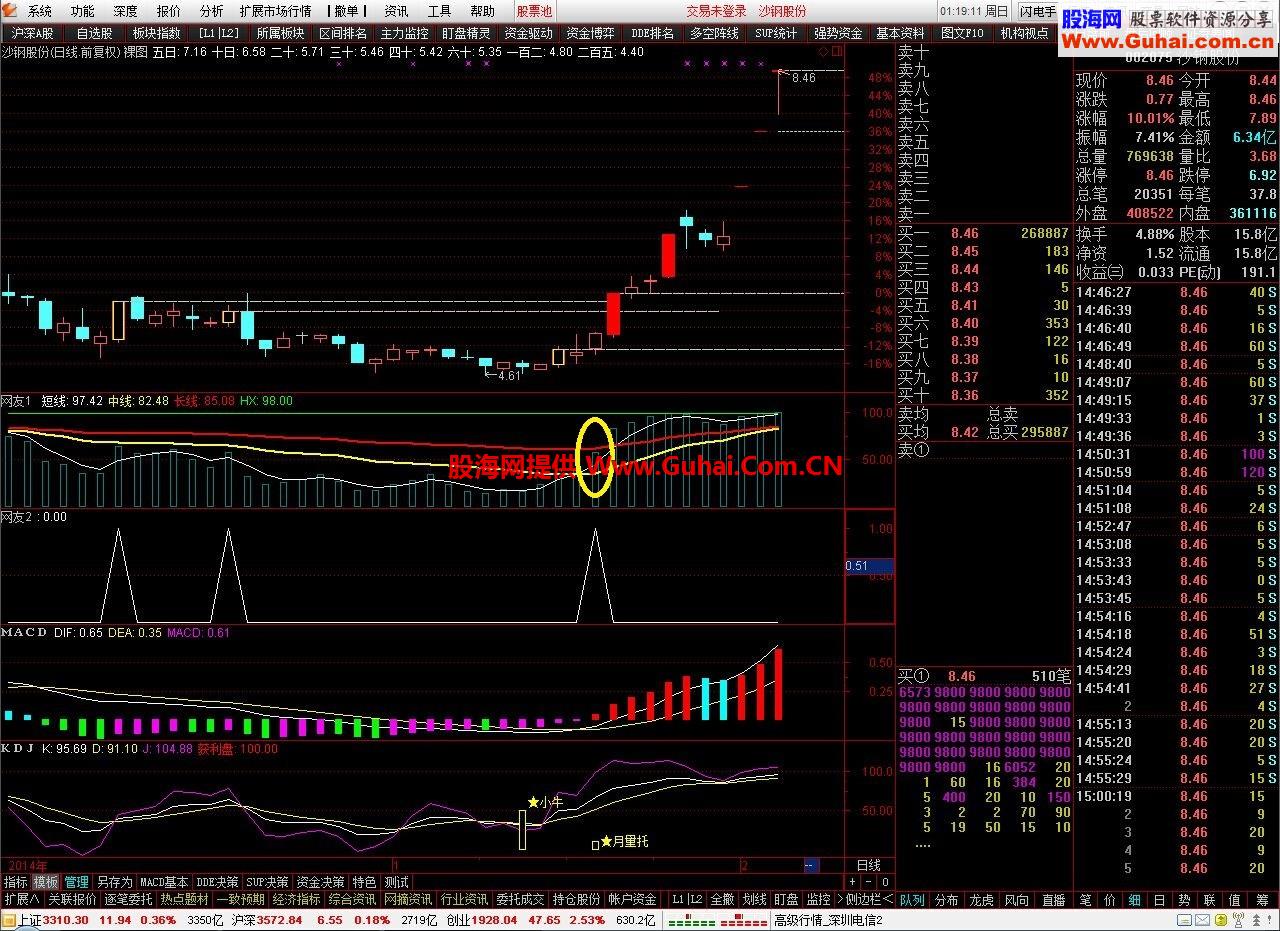Viewport: 1280px width, 931px height.
Task: Zoom in the chart with the + button
Action: coord(852,882)
